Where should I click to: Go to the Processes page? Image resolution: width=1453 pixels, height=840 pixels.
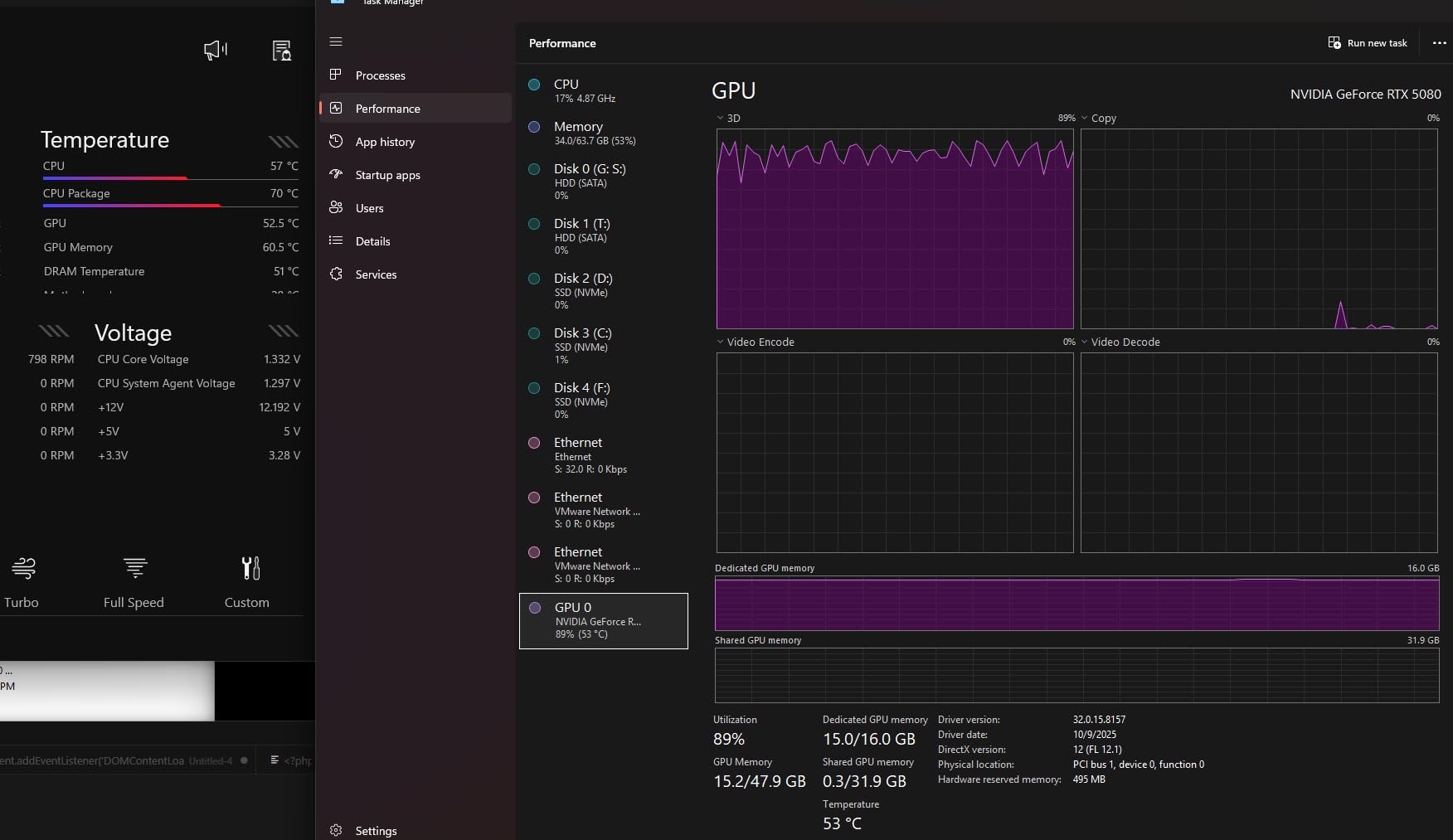click(380, 75)
